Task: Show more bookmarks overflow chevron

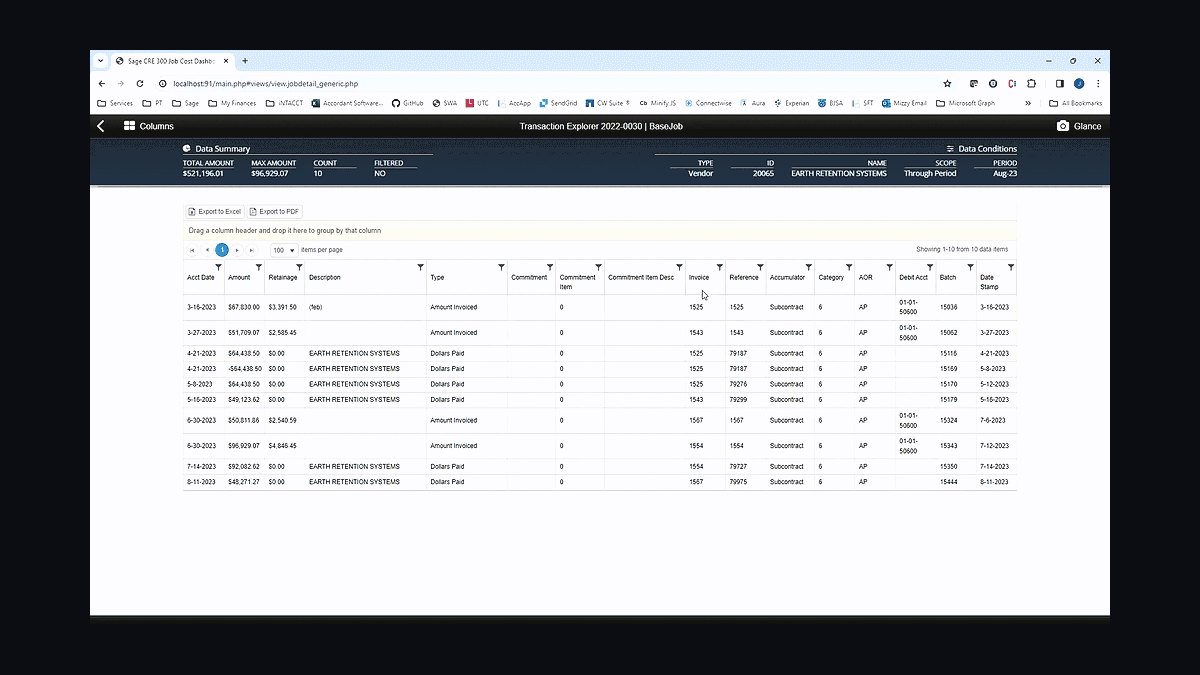Action: click(x=1028, y=103)
